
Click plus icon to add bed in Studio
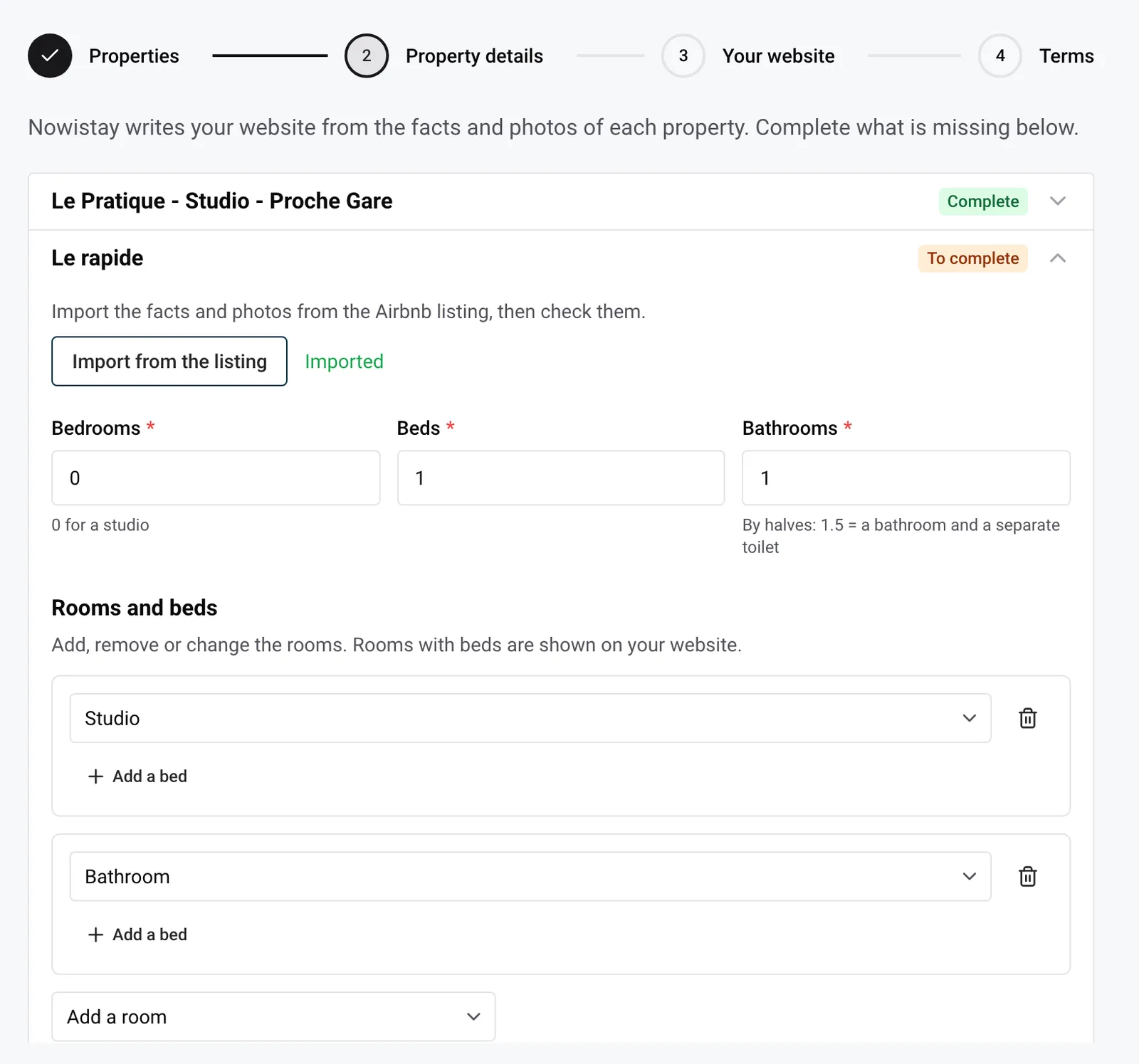[x=95, y=776]
